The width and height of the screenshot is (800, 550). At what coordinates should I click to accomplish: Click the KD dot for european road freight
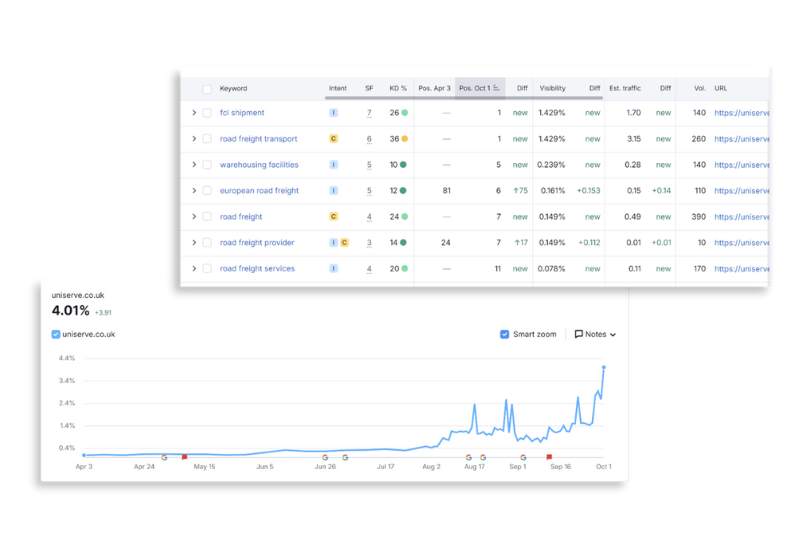pos(403,191)
